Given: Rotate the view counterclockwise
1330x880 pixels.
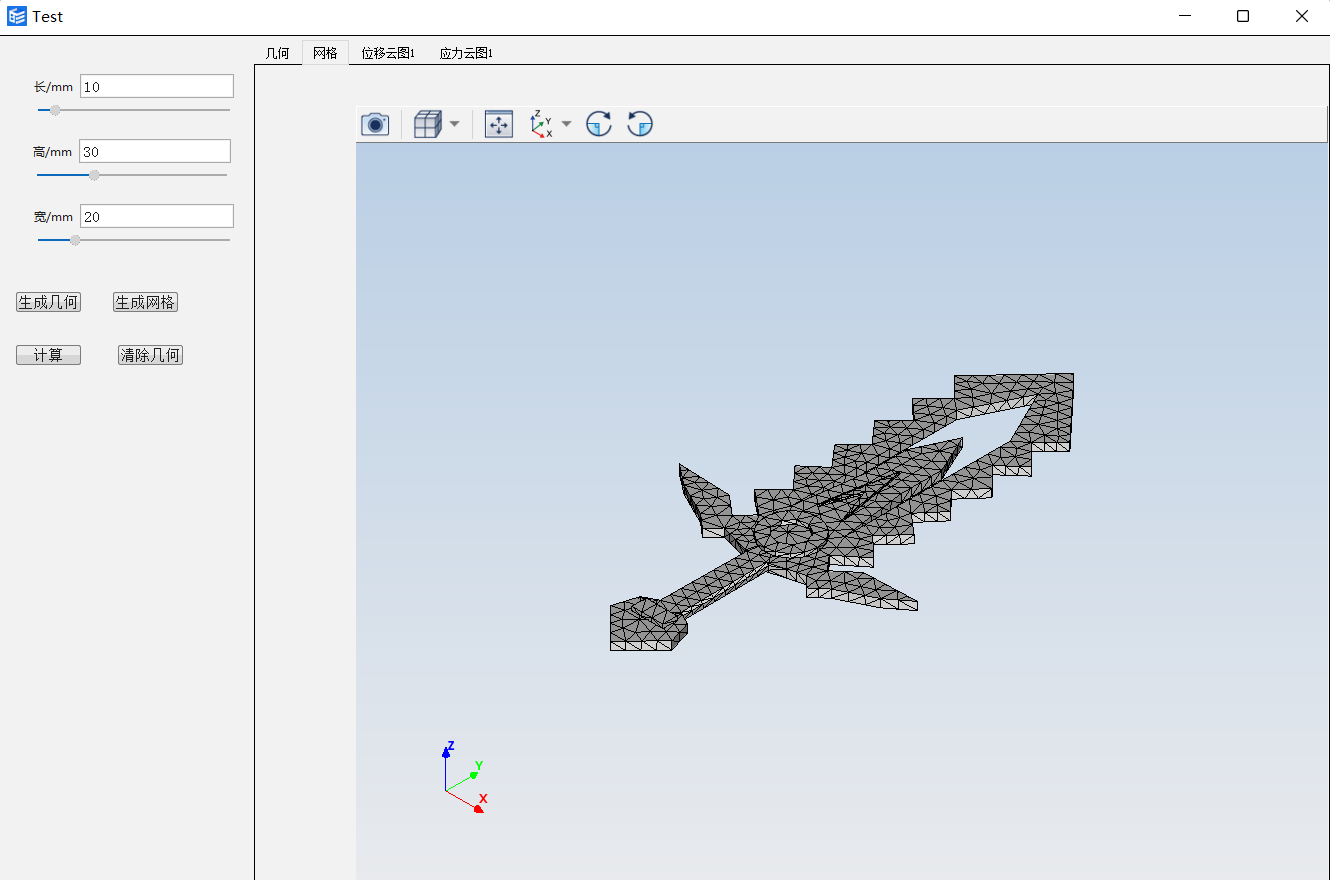Looking at the screenshot, I should [x=640, y=124].
